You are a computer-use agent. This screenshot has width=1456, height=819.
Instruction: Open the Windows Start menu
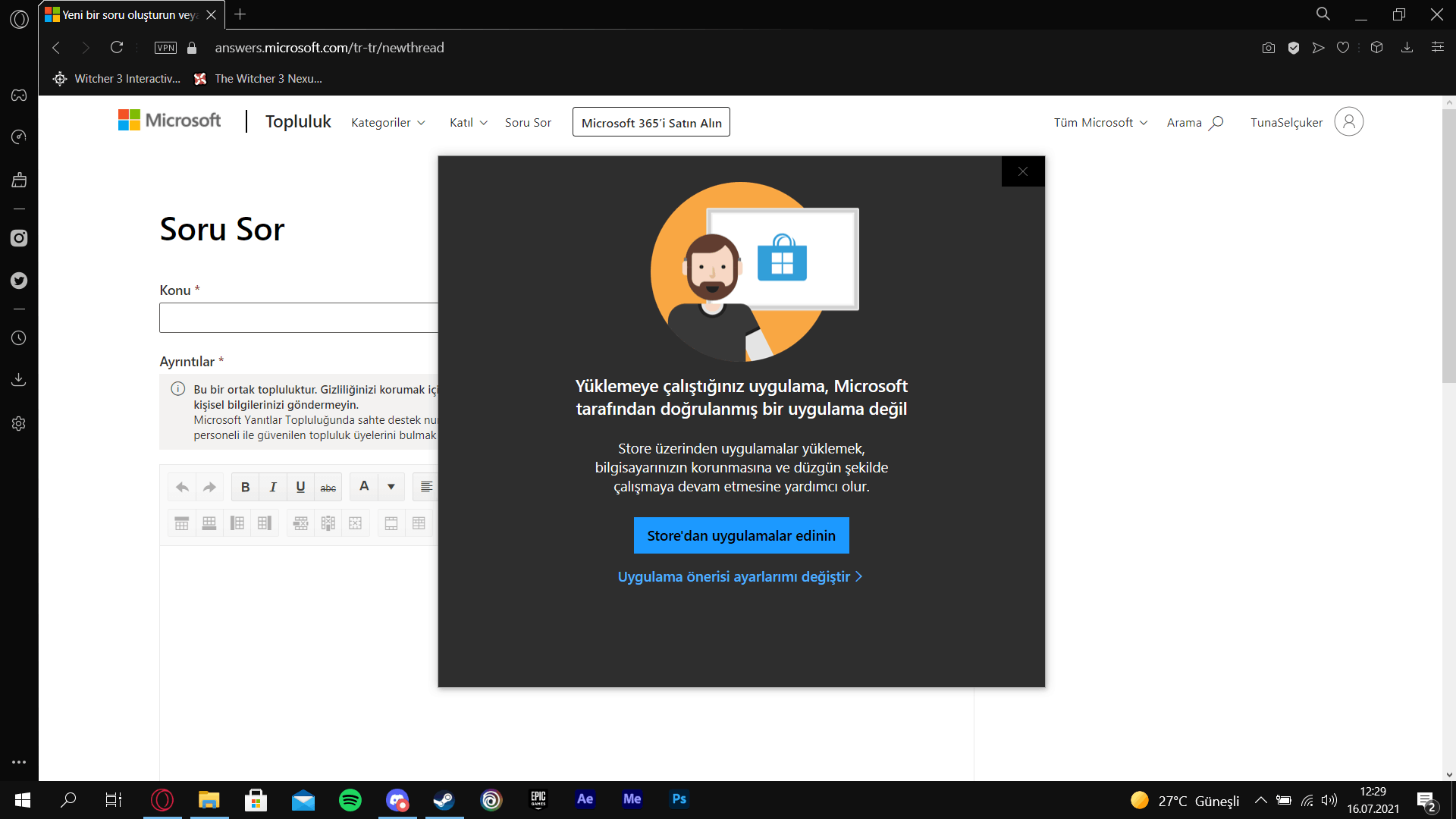pyautogui.click(x=23, y=800)
